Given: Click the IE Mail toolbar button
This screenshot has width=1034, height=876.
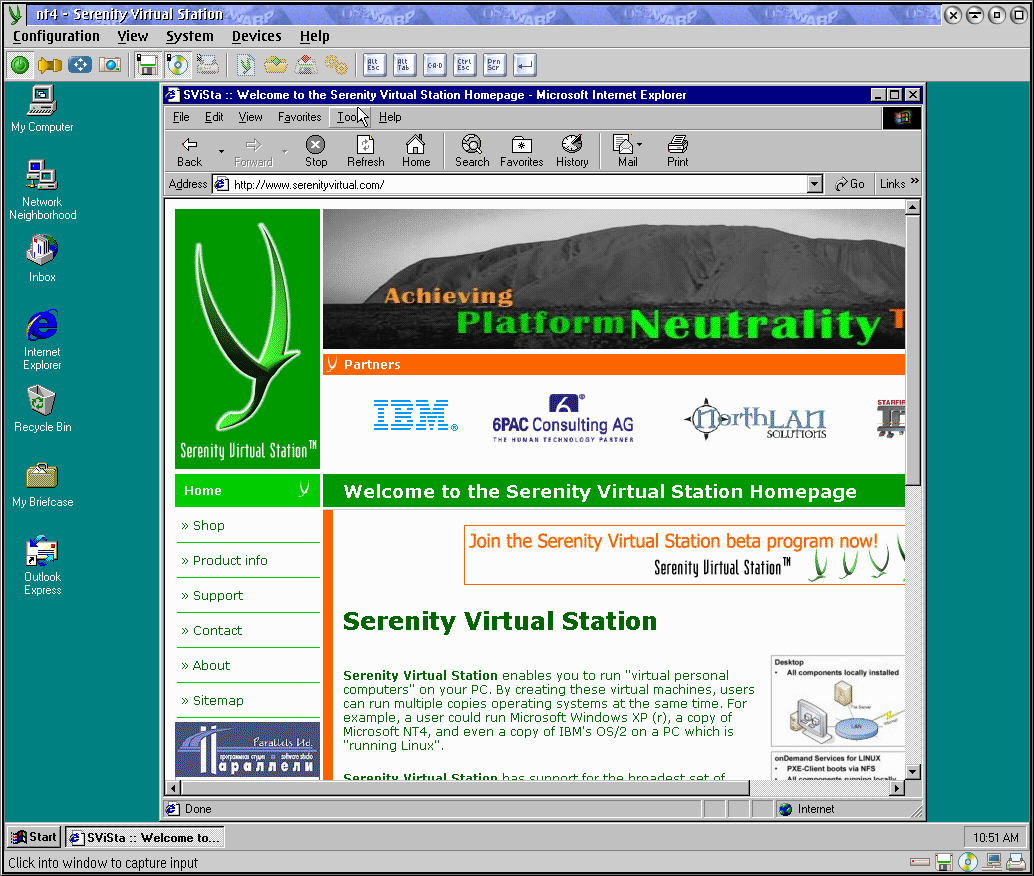Looking at the screenshot, I should [627, 151].
